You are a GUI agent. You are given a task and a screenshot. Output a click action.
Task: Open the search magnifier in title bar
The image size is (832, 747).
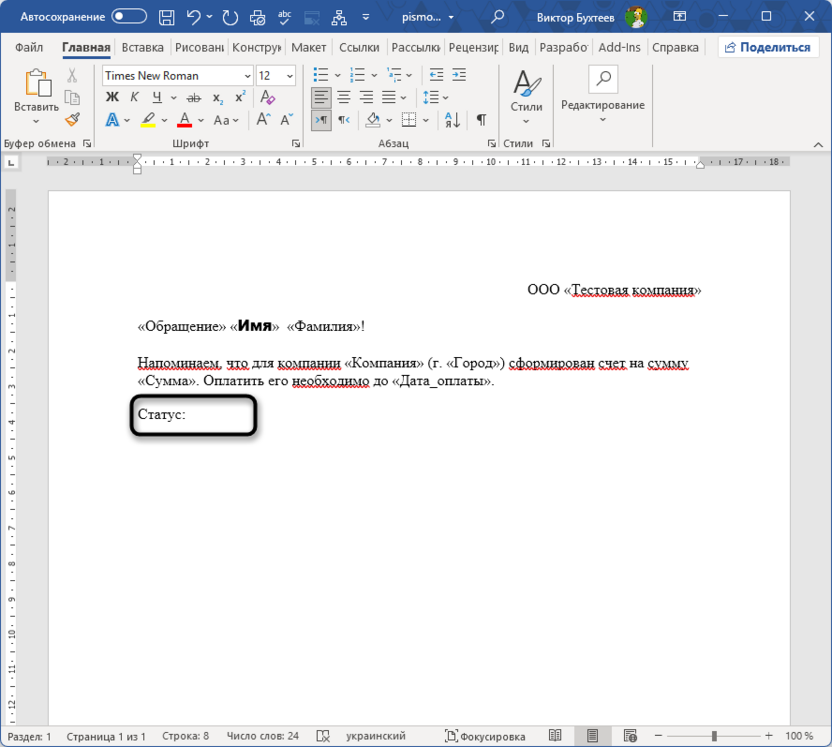coord(497,17)
